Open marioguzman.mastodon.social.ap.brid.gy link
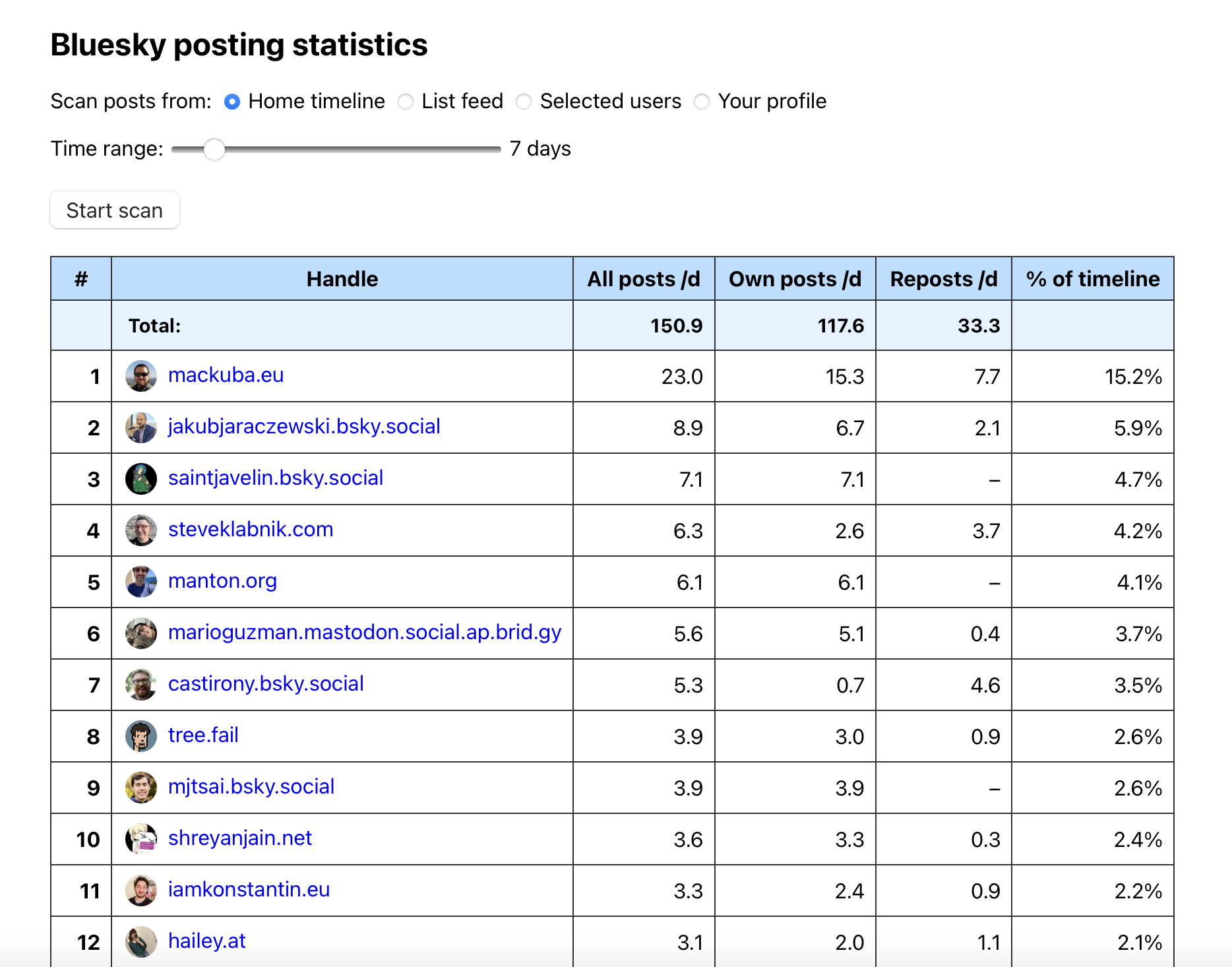This screenshot has width=1232, height=967. 364,633
